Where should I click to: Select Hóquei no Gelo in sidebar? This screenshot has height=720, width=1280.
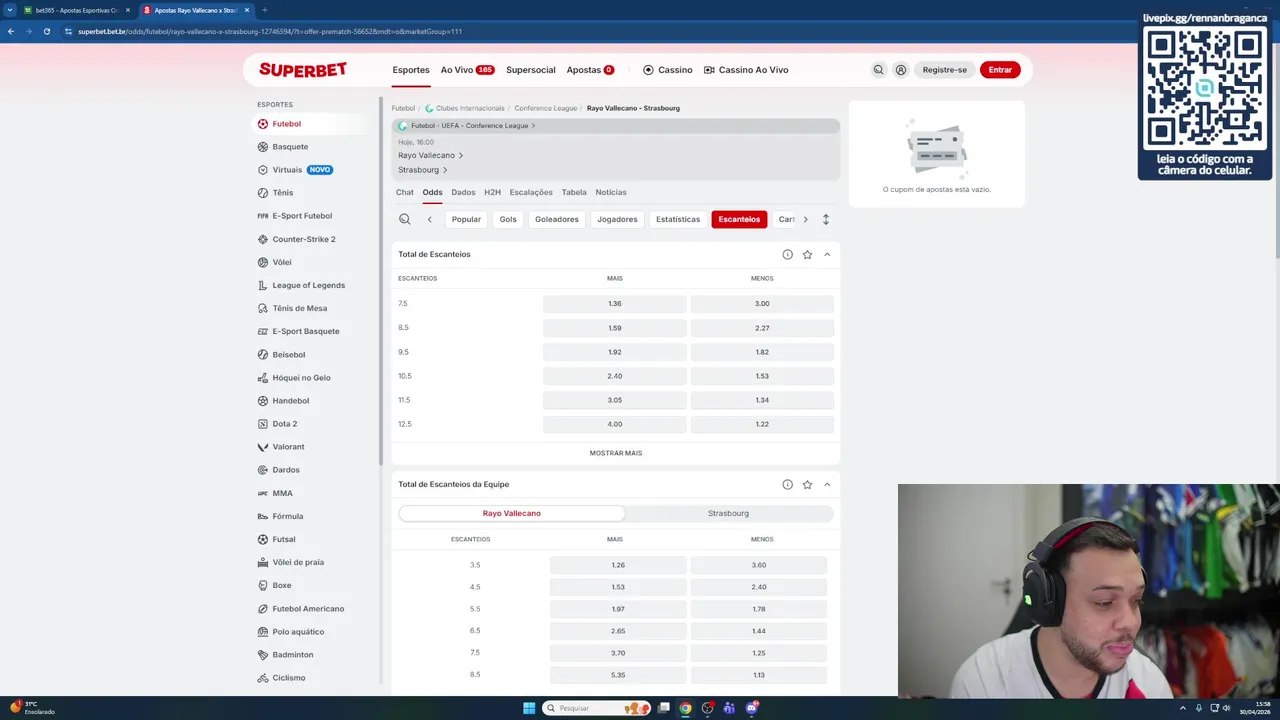click(x=301, y=378)
